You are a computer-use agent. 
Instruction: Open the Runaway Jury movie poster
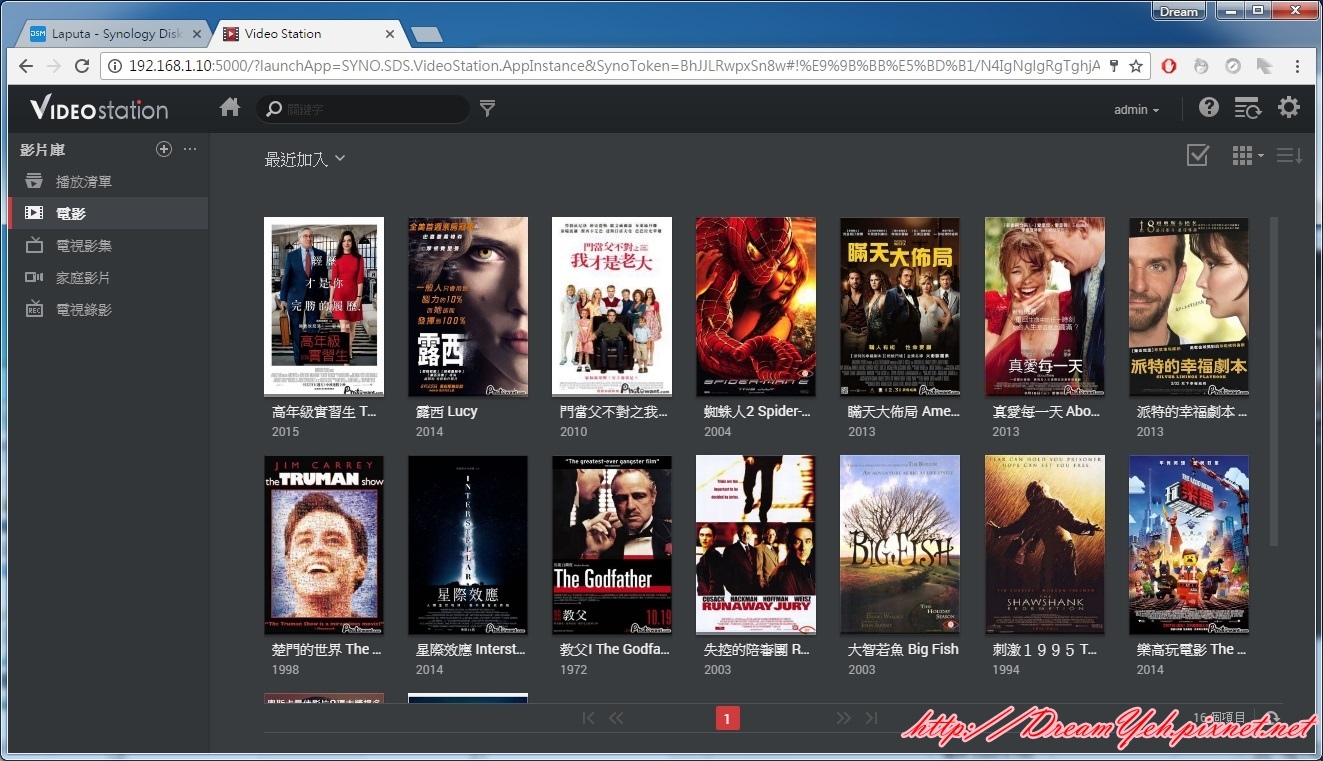(x=756, y=545)
